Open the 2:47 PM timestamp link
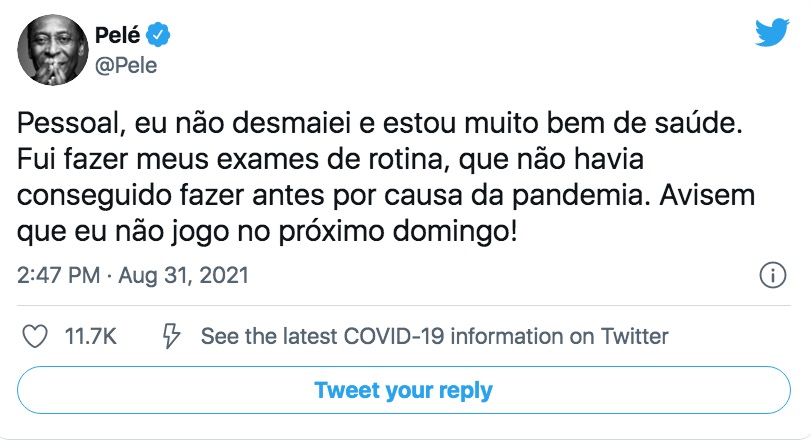 click(56, 274)
